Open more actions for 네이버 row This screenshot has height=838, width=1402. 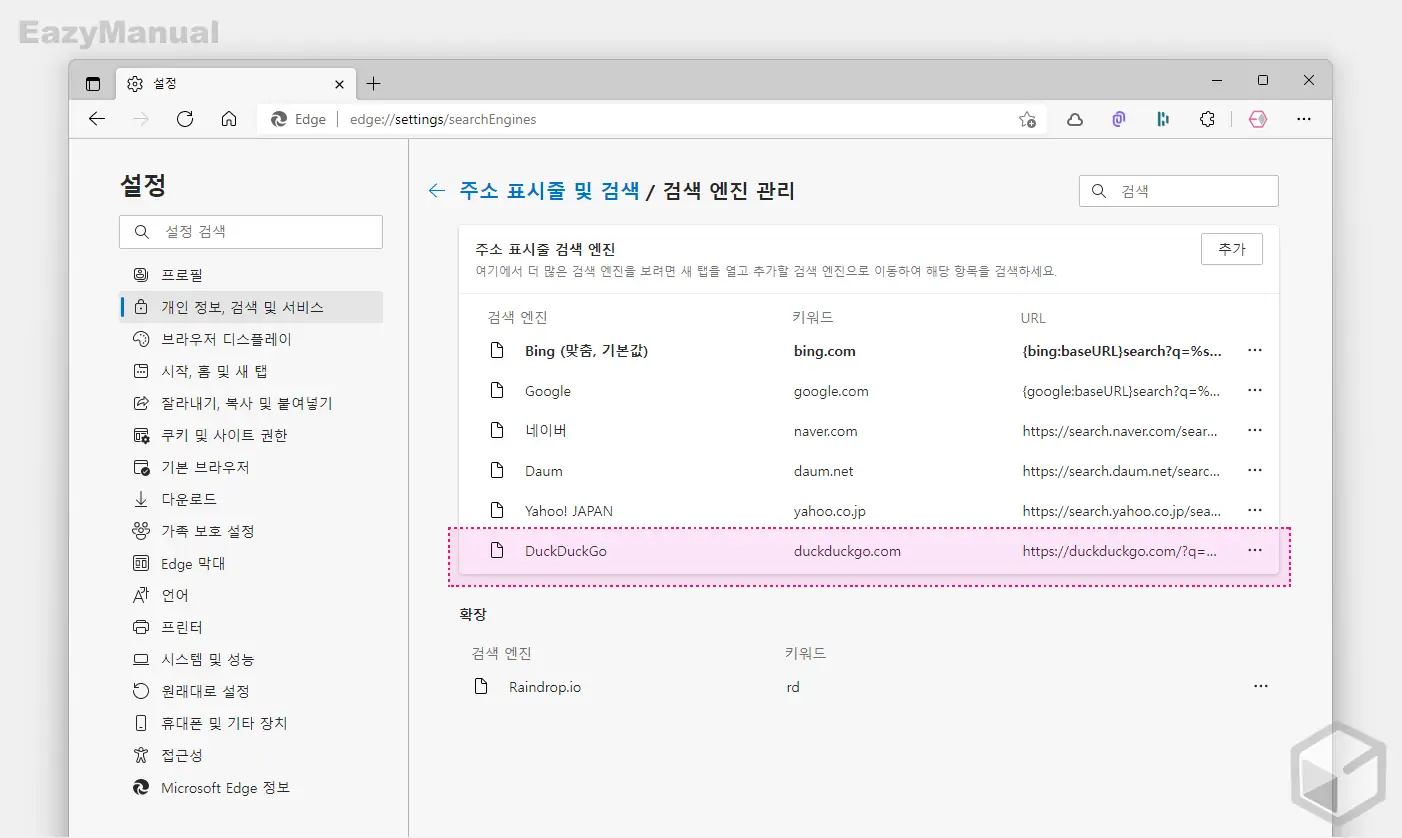coord(1255,431)
